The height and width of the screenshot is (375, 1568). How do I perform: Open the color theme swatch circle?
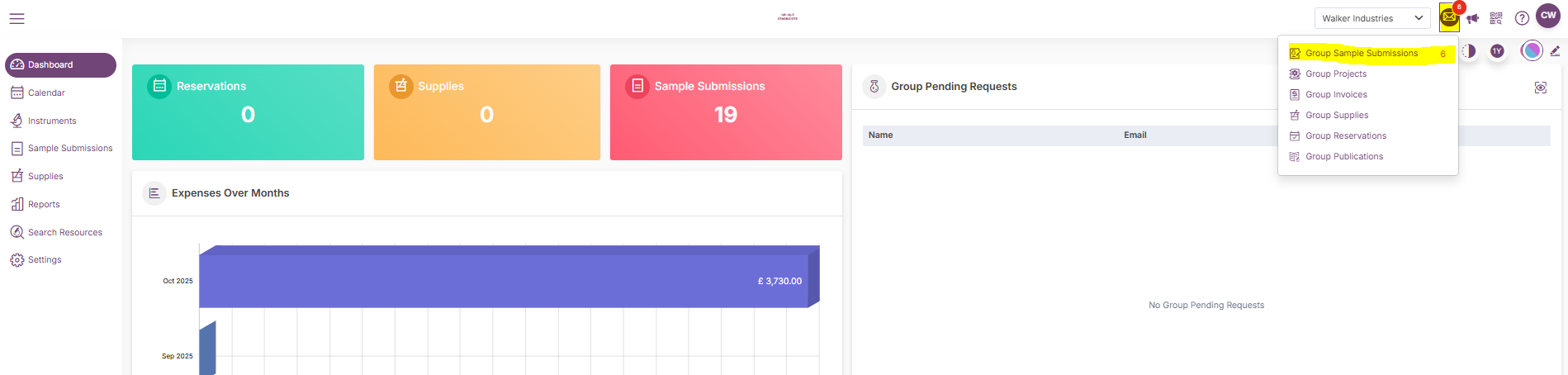click(x=1531, y=51)
